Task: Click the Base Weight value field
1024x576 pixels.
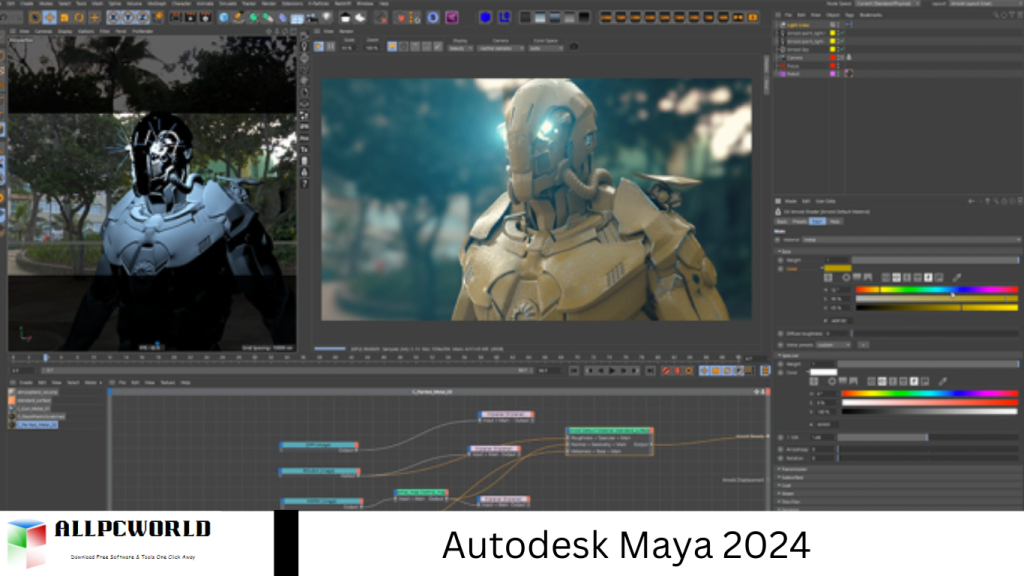Action: 837,260
